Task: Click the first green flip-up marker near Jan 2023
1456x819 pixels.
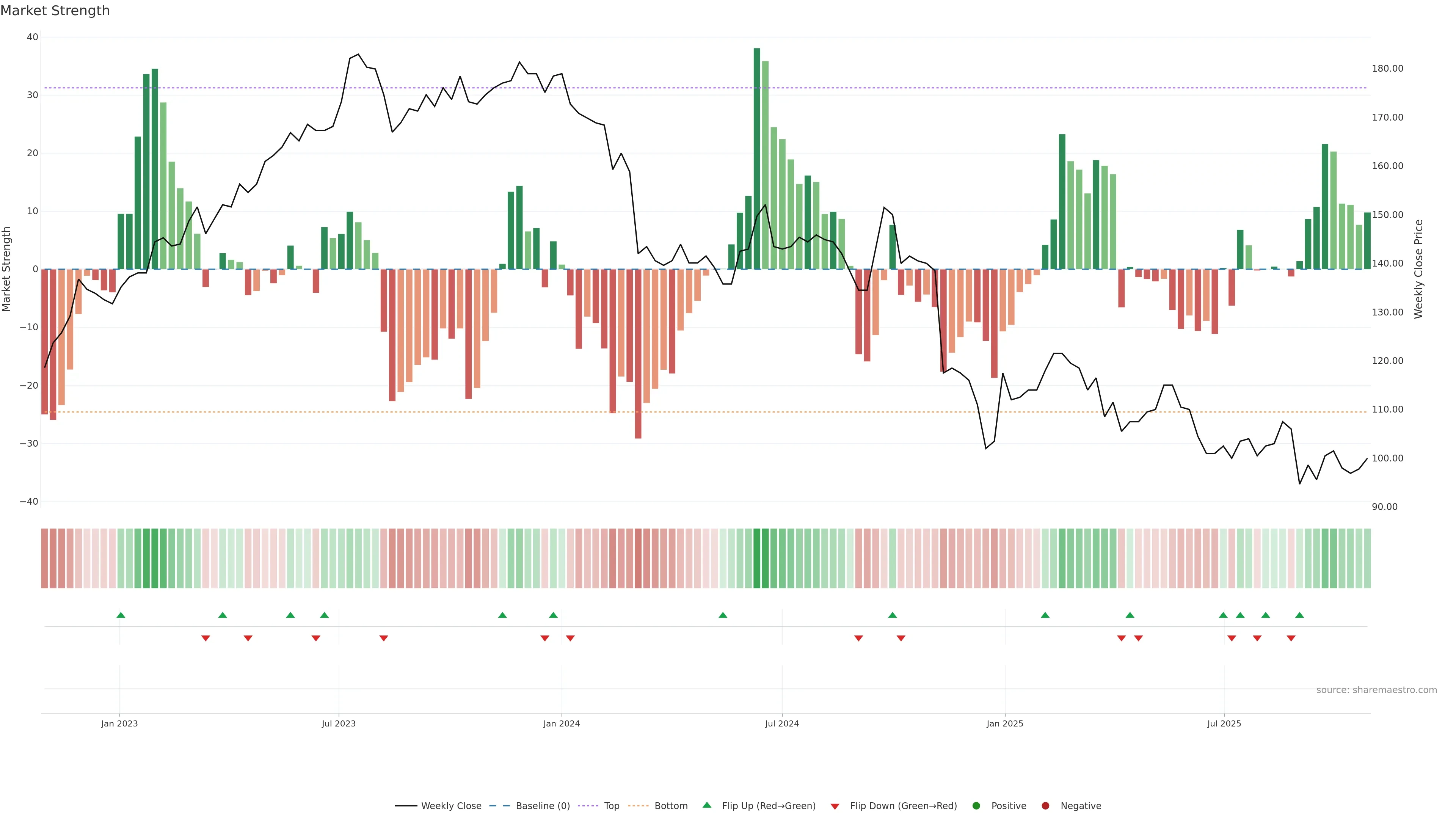Action: click(x=121, y=615)
